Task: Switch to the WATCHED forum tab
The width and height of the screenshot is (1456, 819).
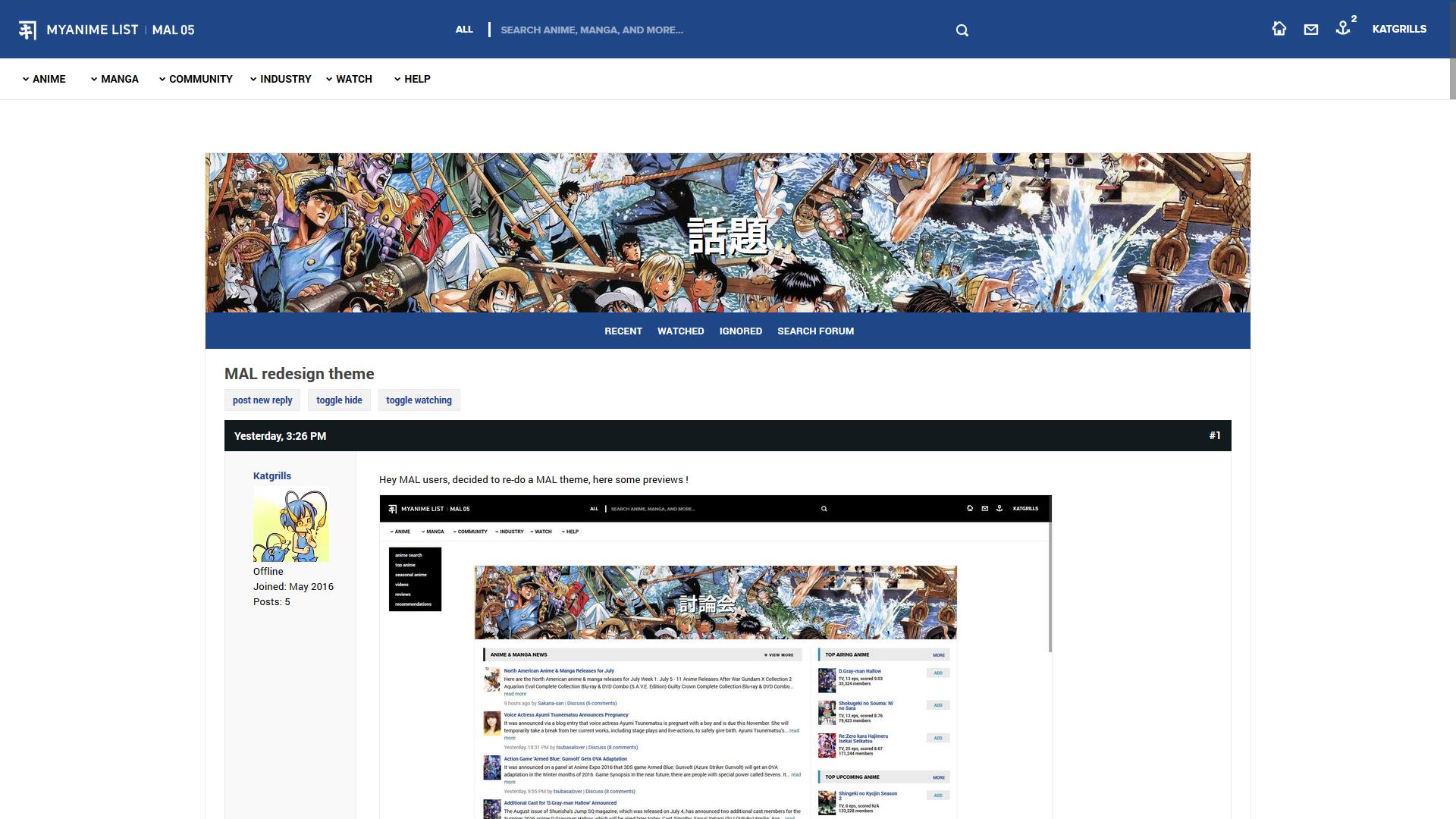Action: pyautogui.click(x=680, y=331)
